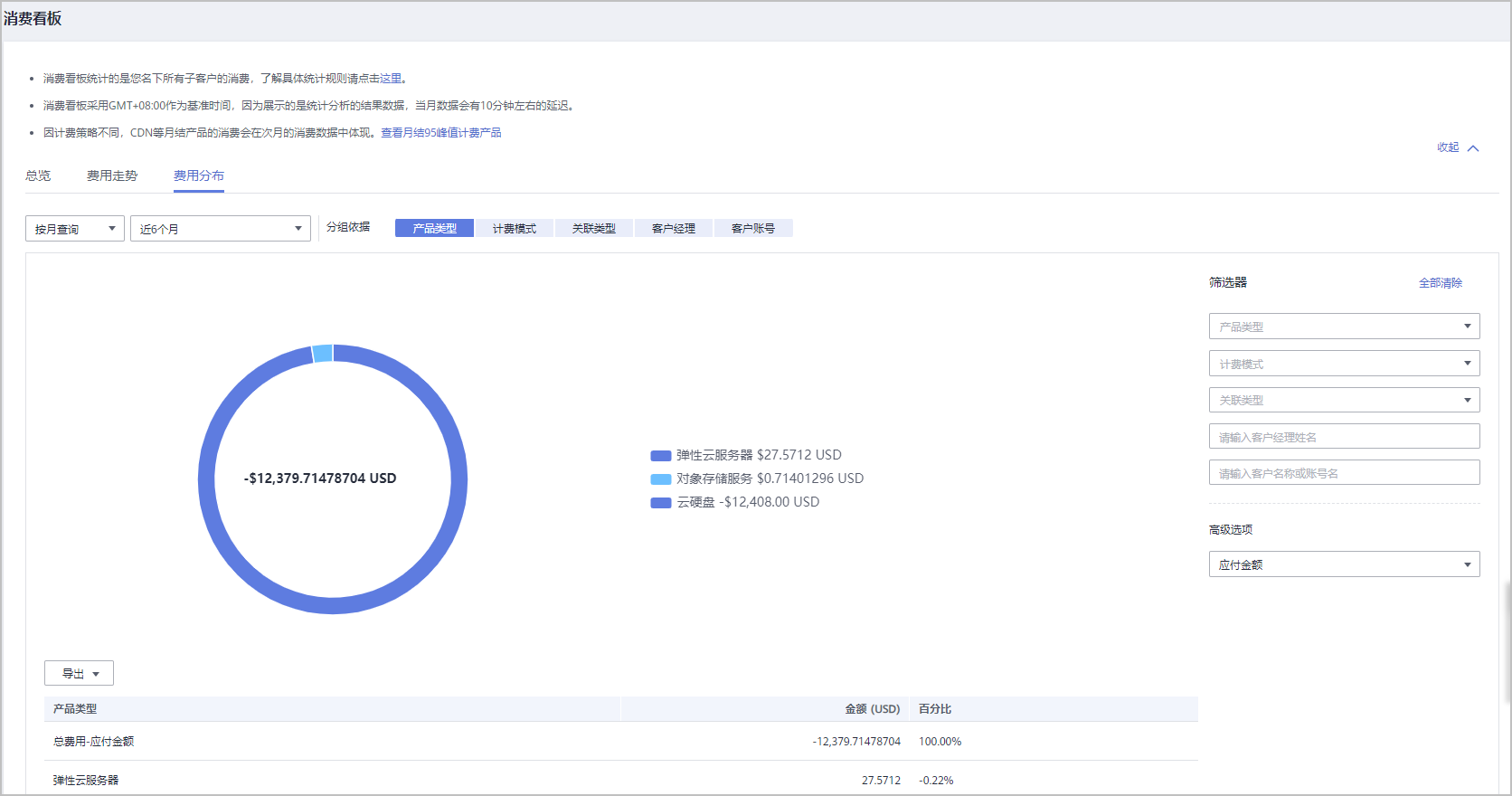
Task: Click the 请输入客户经理姓名 input field
Action: pyautogui.click(x=1343, y=437)
